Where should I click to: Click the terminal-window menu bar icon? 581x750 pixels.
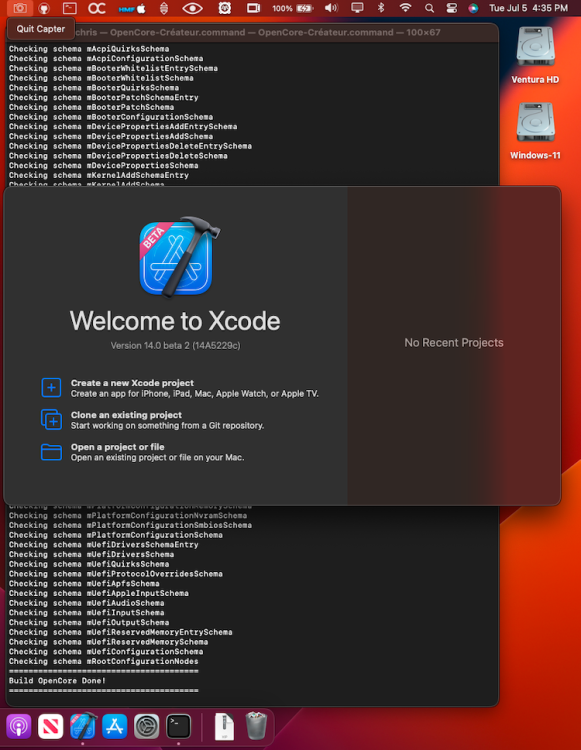coord(70,8)
